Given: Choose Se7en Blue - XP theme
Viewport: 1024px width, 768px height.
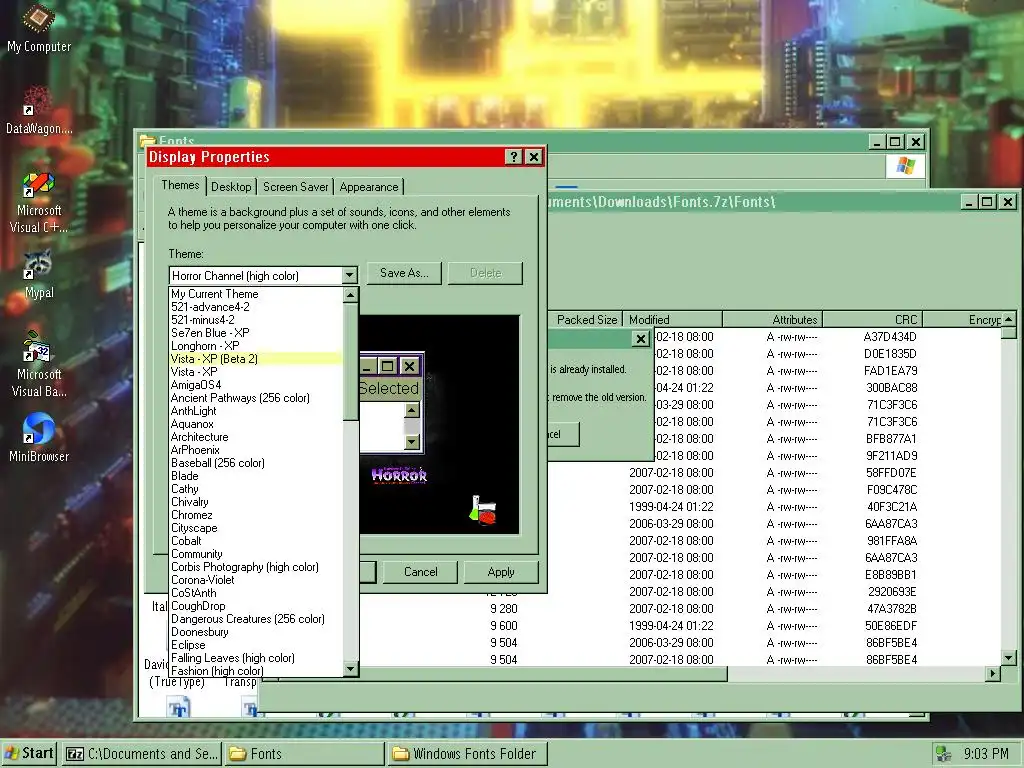Looking at the screenshot, I should tap(255, 332).
